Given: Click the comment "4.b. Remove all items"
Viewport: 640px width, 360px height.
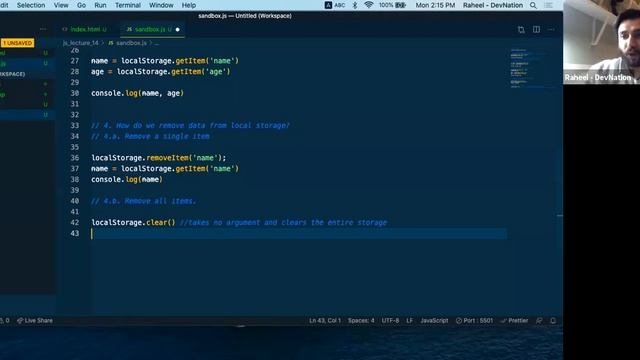Looking at the screenshot, I should (x=144, y=201).
